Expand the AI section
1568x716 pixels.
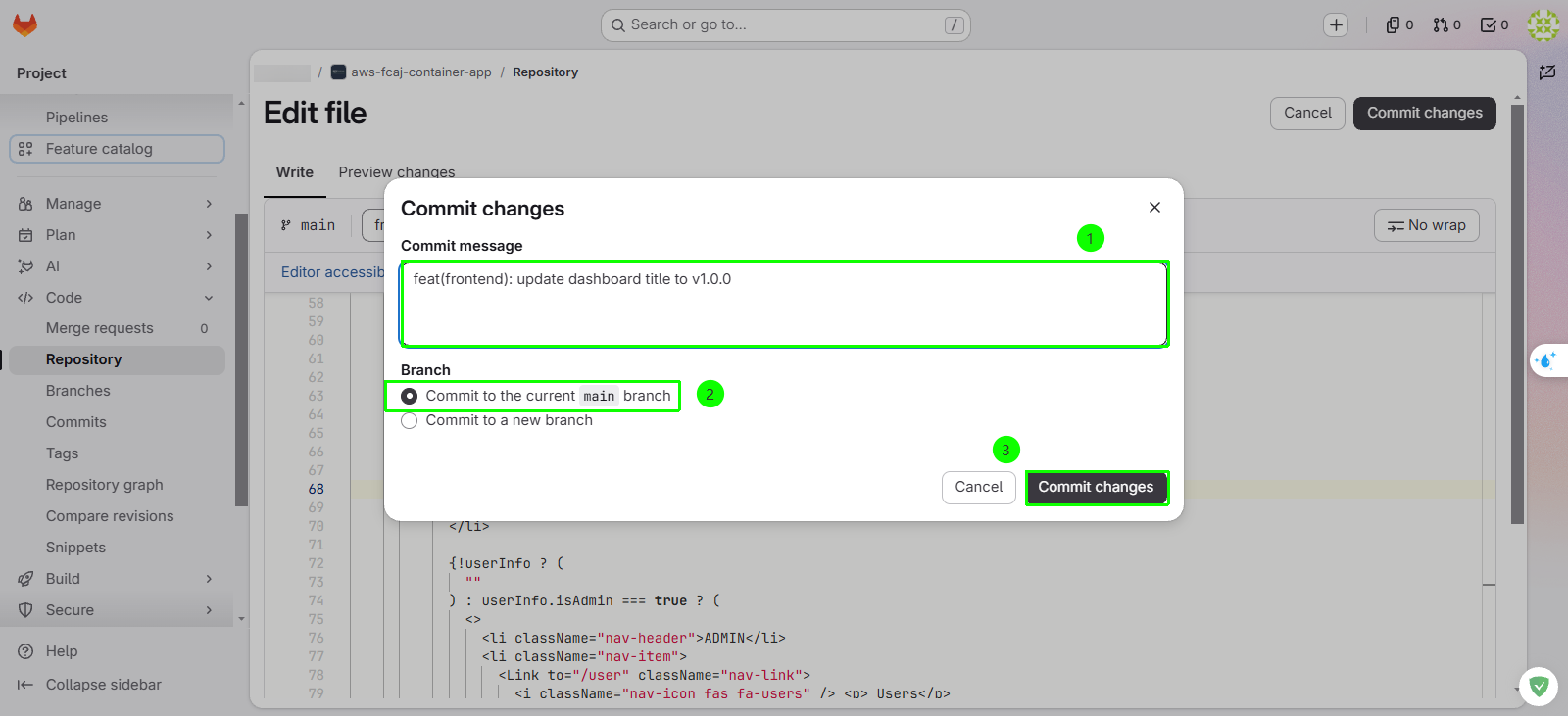pos(209,266)
